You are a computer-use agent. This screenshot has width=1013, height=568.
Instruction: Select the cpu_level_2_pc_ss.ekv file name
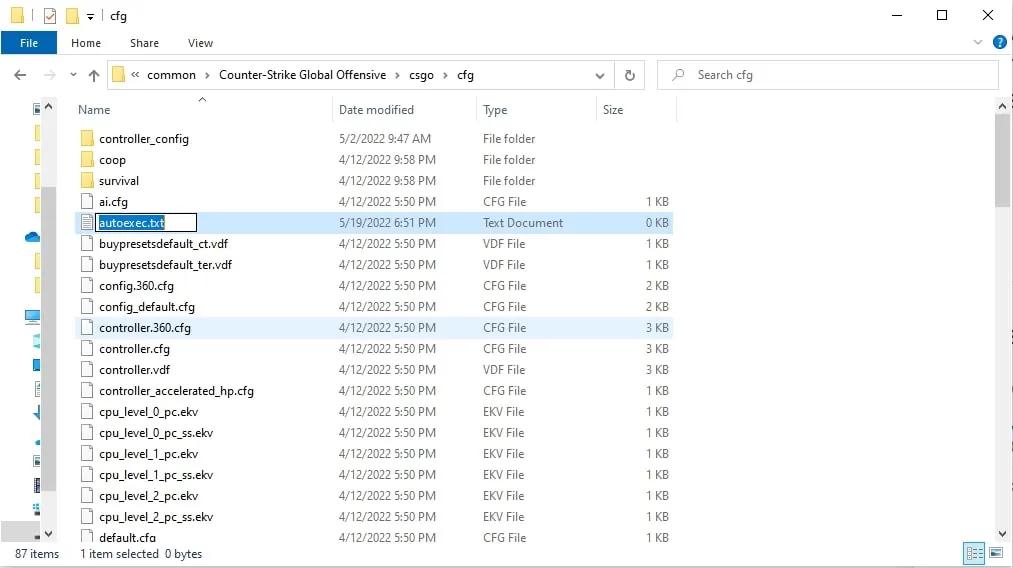(x=156, y=516)
